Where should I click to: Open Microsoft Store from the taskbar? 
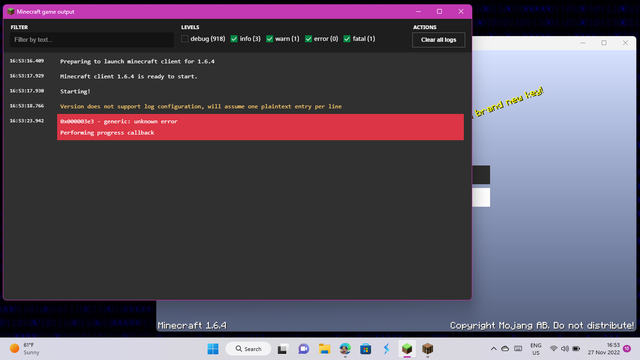pyautogui.click(x=366, y=349)
